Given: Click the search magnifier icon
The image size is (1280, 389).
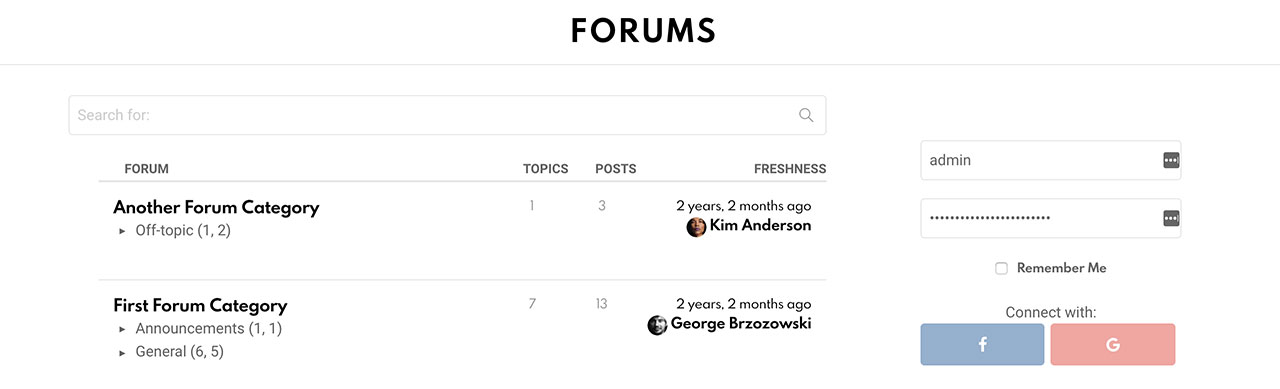Looking at the screenshot, I should (806, 115).
